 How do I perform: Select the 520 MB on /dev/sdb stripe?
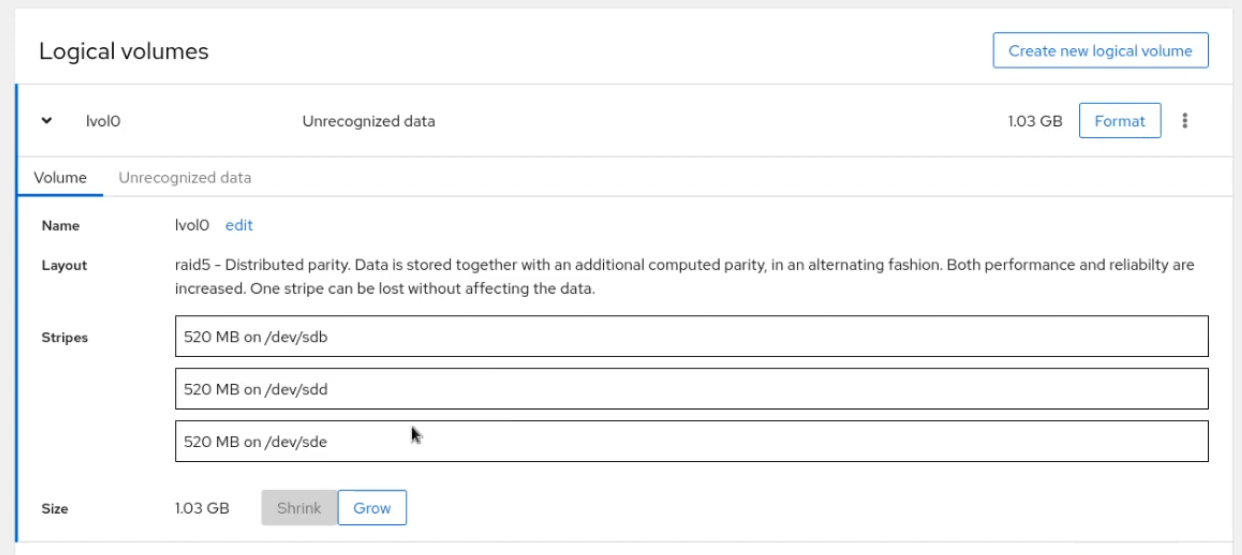(x=691, y=337)
